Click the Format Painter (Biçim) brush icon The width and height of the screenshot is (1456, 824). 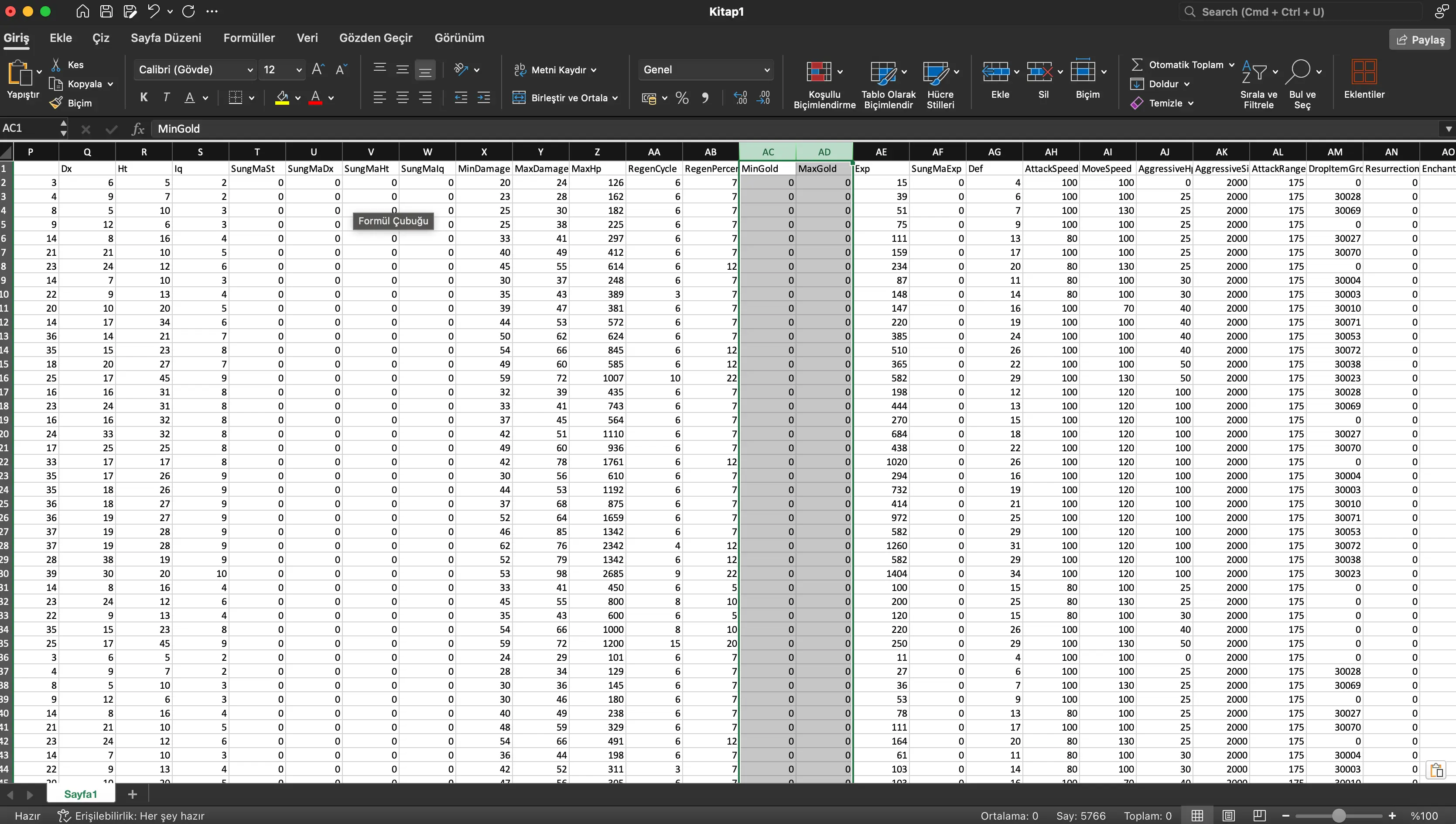[x=56, y=103]
